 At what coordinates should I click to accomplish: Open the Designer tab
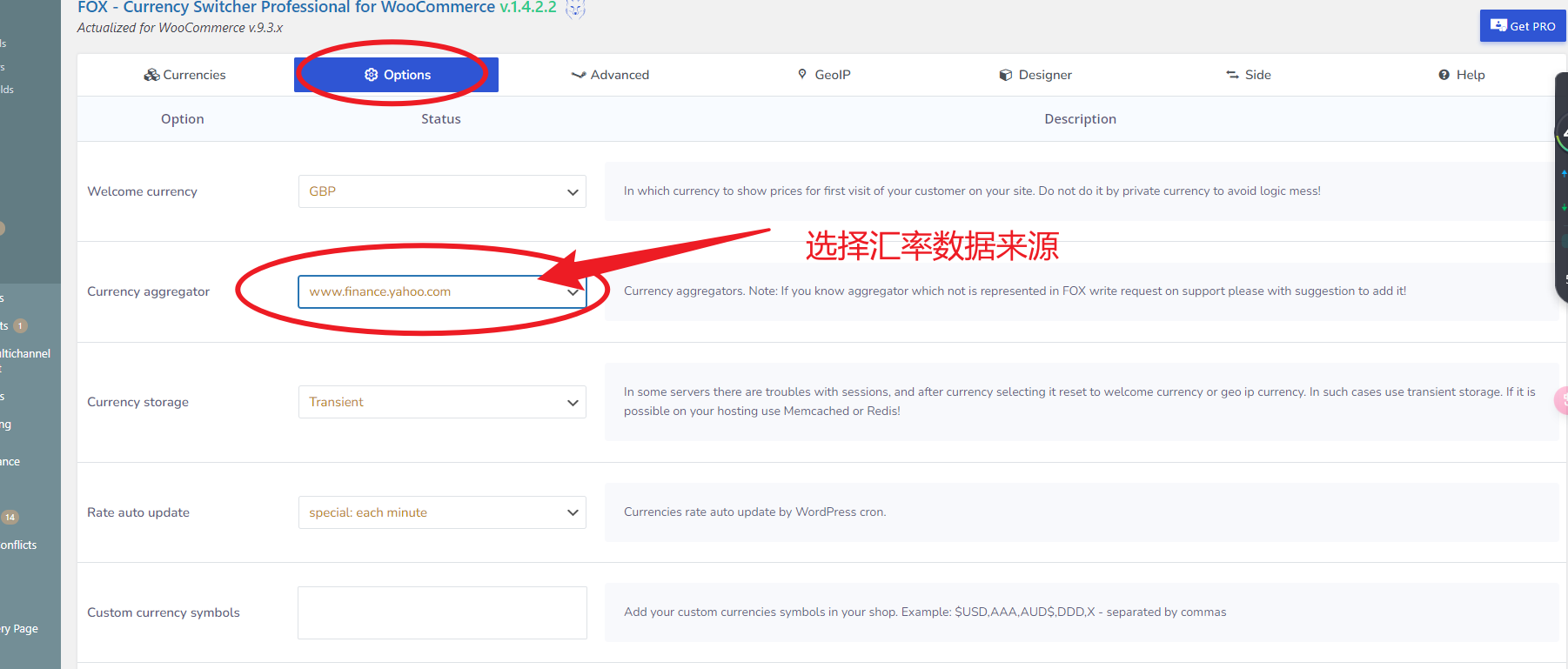pyautogui.click(x=1035, y=75)
